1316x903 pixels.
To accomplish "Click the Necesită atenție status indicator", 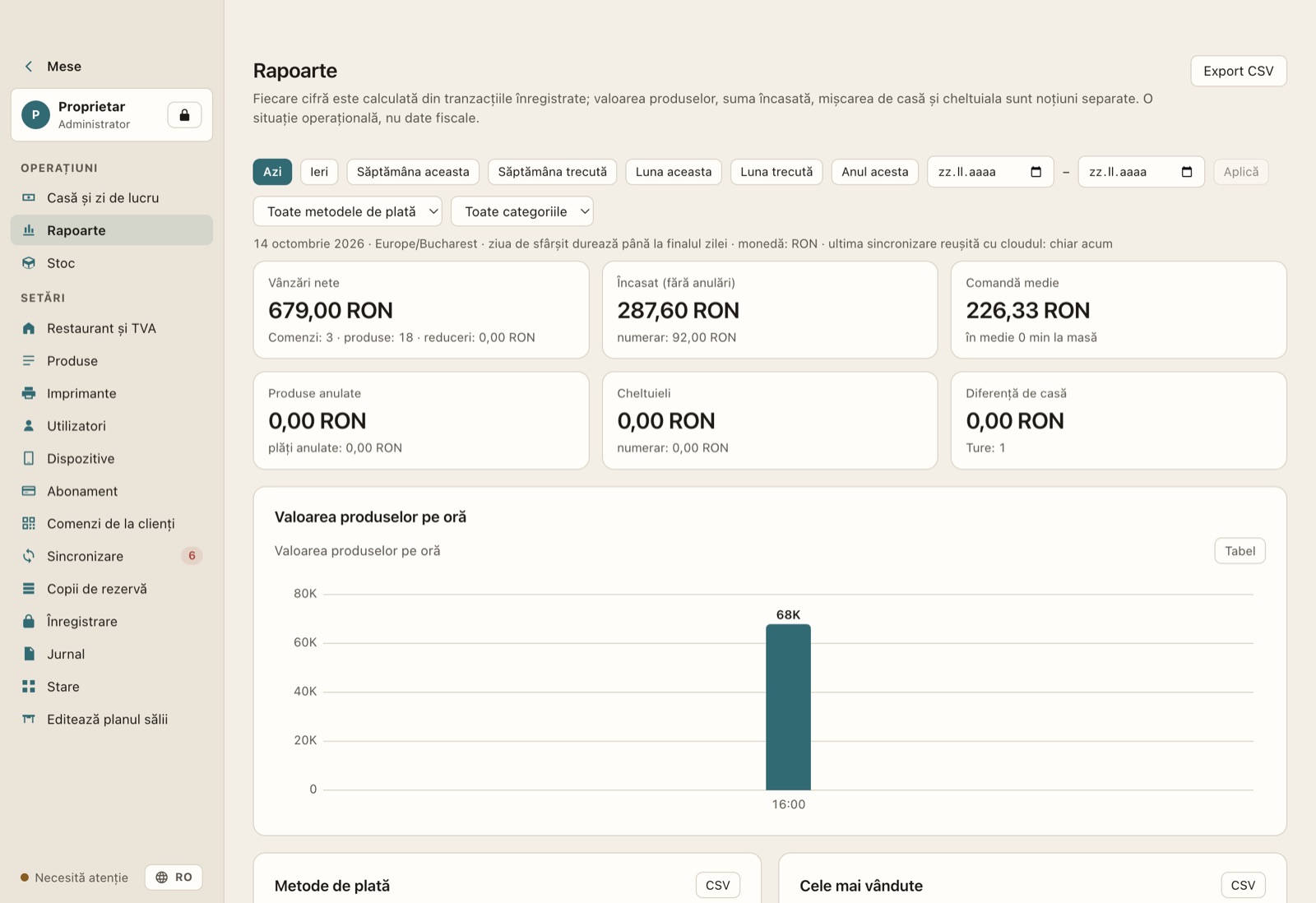I will (74, 878).
